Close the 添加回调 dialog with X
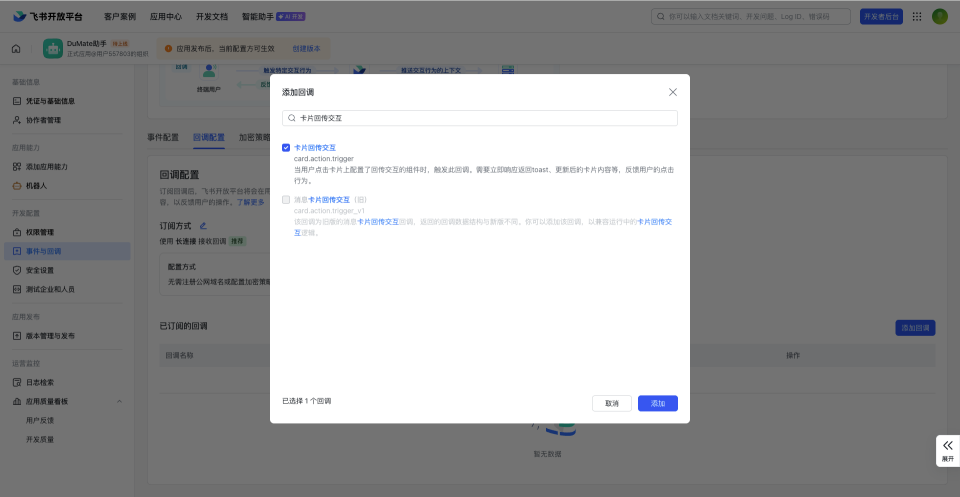The width and height of the screenshot is (960, 497). tap(672, 92)
